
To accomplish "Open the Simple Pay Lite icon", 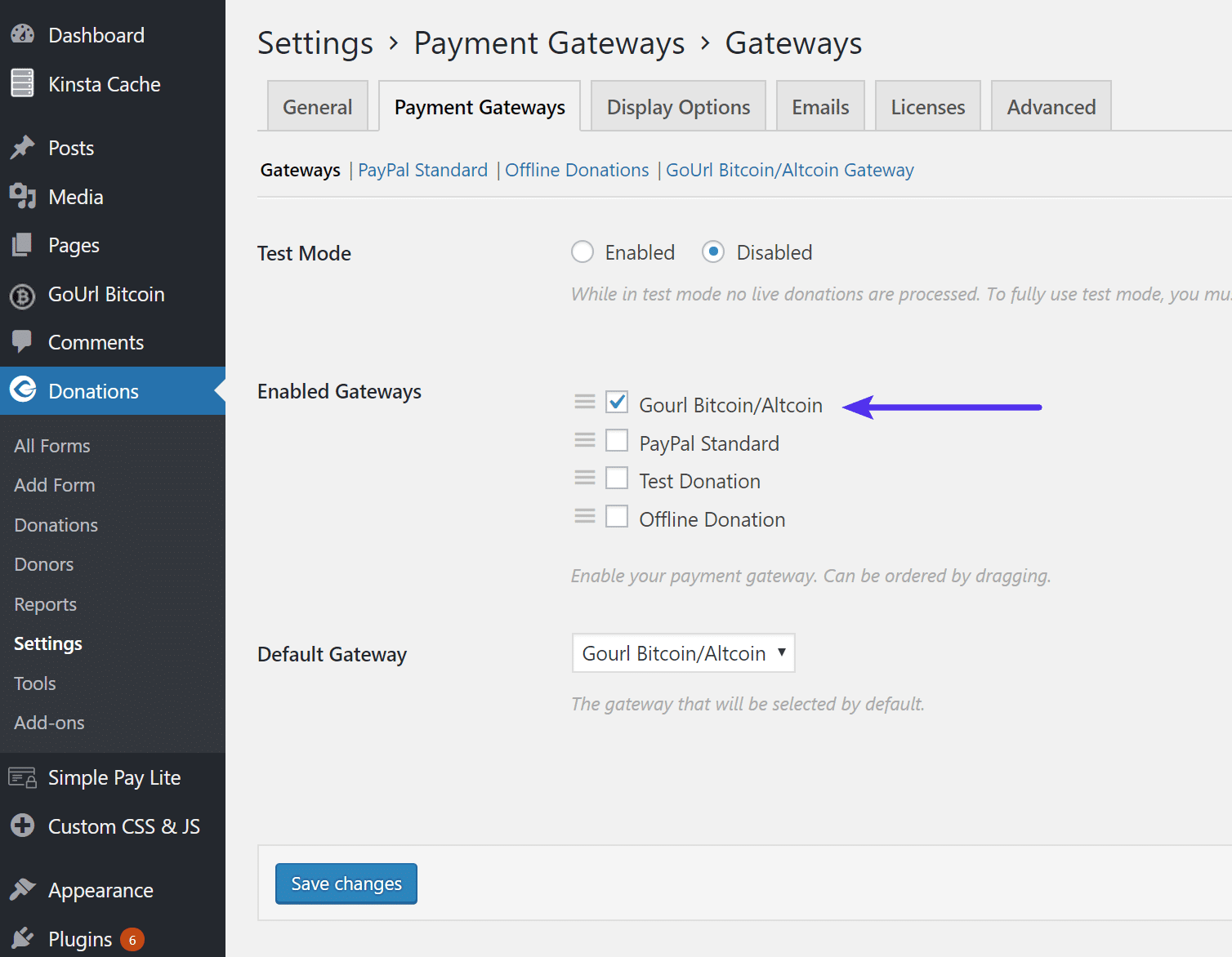I will click(21, 777).
